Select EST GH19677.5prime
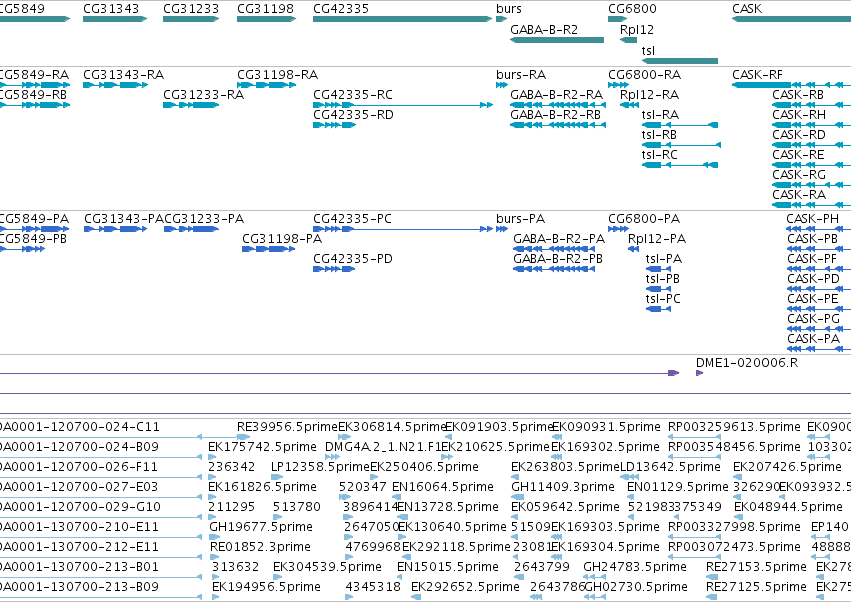 click(x=261, y=527)
